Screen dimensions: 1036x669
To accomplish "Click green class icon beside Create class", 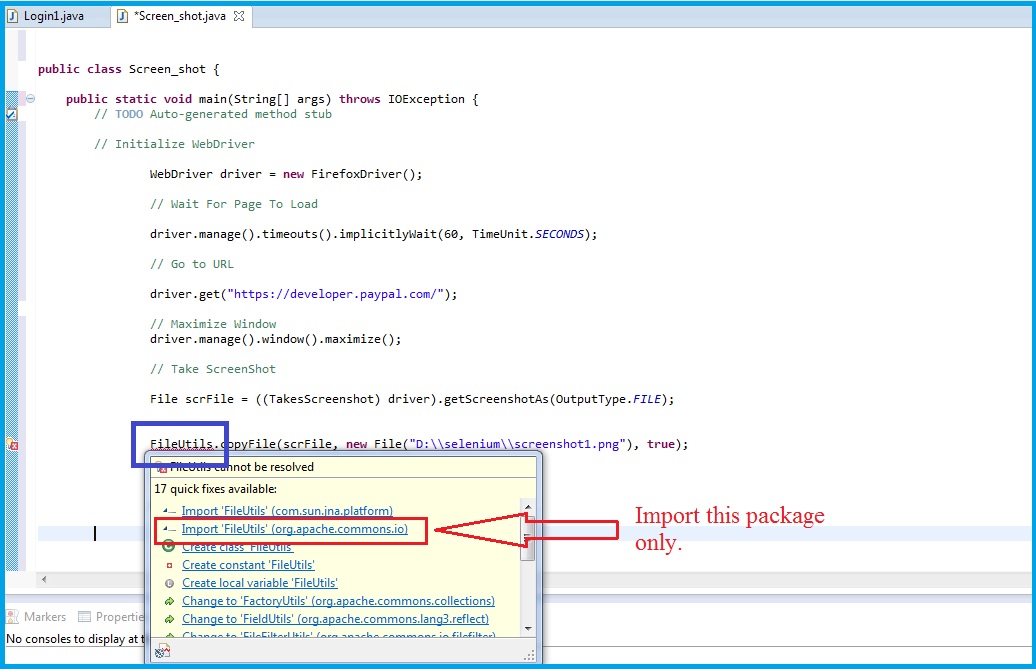I will 169,547.
